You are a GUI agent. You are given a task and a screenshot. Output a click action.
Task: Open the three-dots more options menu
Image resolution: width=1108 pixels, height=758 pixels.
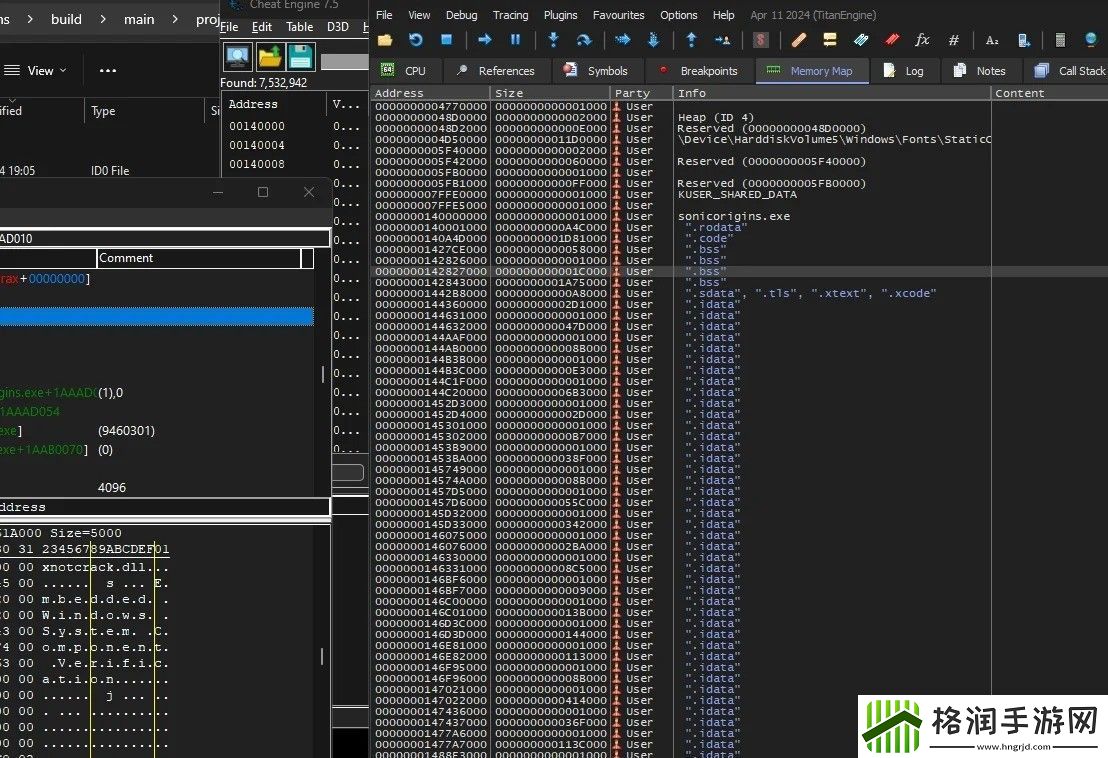click(x=108, y=71)
